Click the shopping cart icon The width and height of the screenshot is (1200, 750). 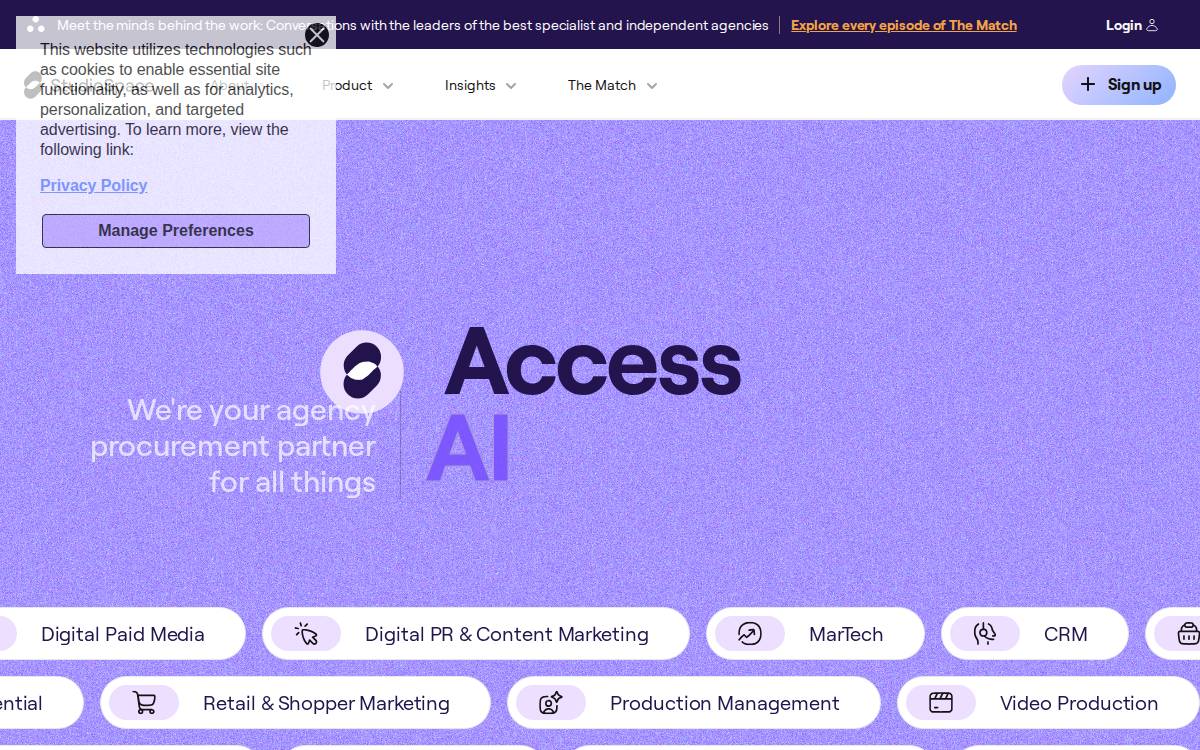(x=145, y=703)
